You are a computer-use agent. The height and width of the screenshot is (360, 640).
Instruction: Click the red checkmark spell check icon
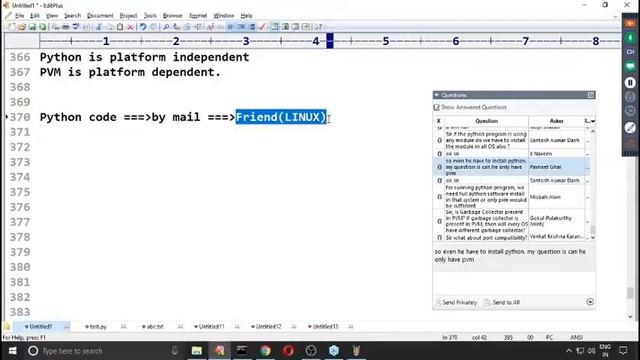click(262, 27)
